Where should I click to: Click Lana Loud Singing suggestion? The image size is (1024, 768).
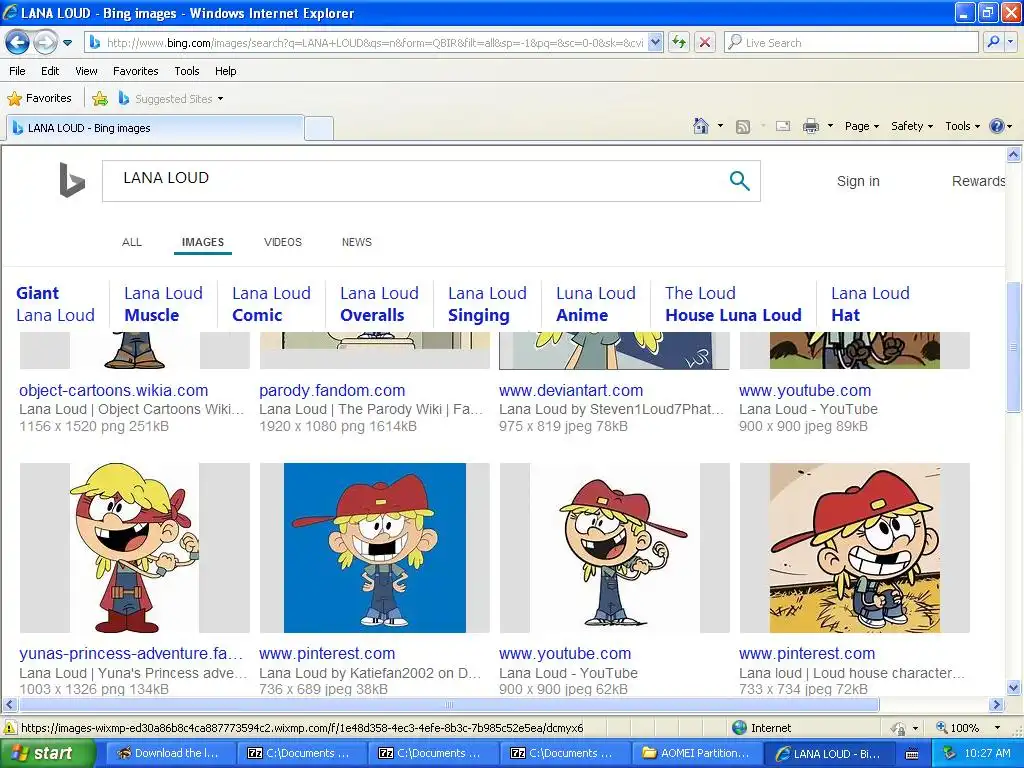[487, 304]
